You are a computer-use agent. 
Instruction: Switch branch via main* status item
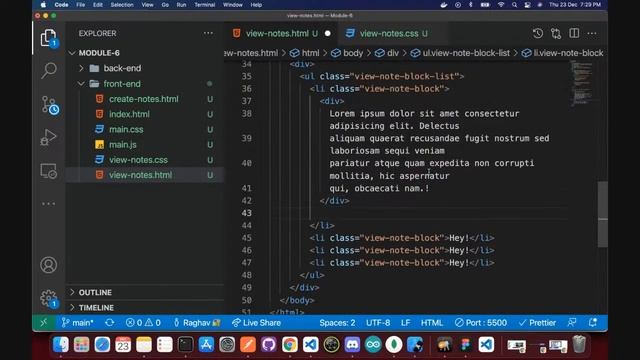(x=77, y=323)
